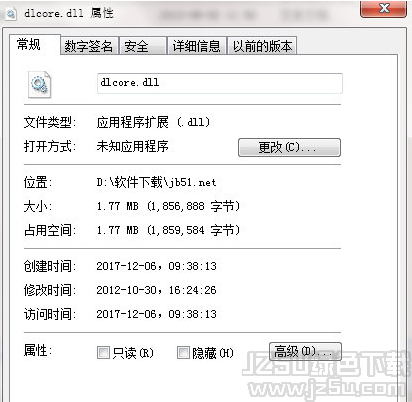Select the modified time 2012-10-30, 16:24:26

click(156, 290)
